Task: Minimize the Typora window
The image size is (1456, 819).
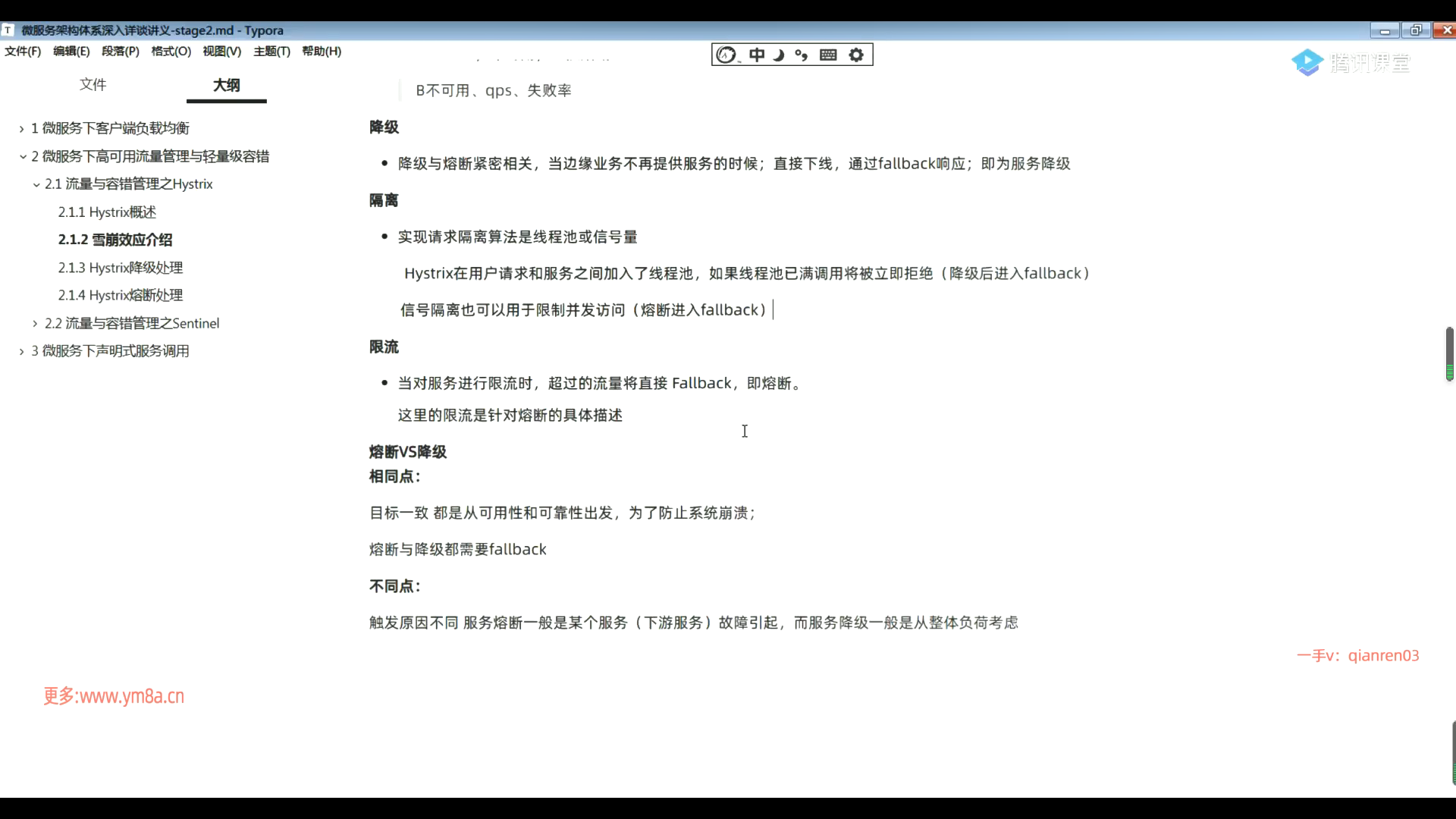Action: pyautogui.click(x=1385, y=30)
